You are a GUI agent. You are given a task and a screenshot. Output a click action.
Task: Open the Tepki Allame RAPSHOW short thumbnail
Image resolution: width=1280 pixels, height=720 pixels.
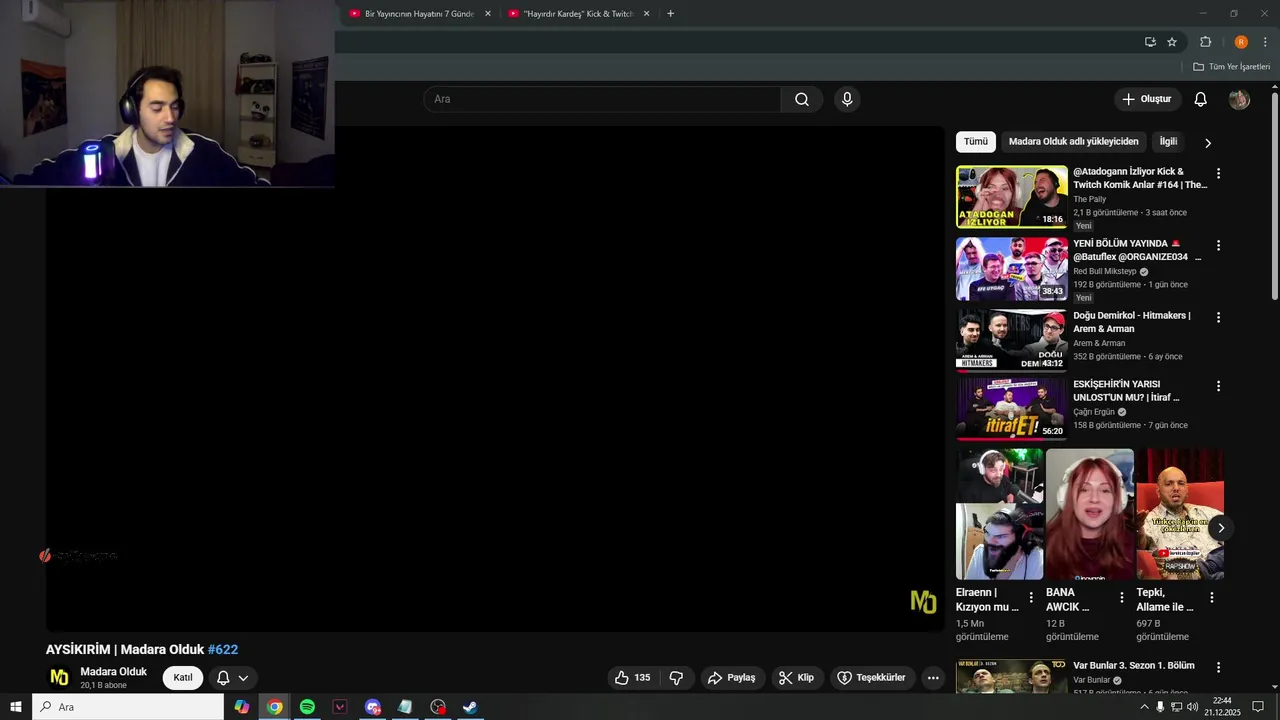point(1180,514)
